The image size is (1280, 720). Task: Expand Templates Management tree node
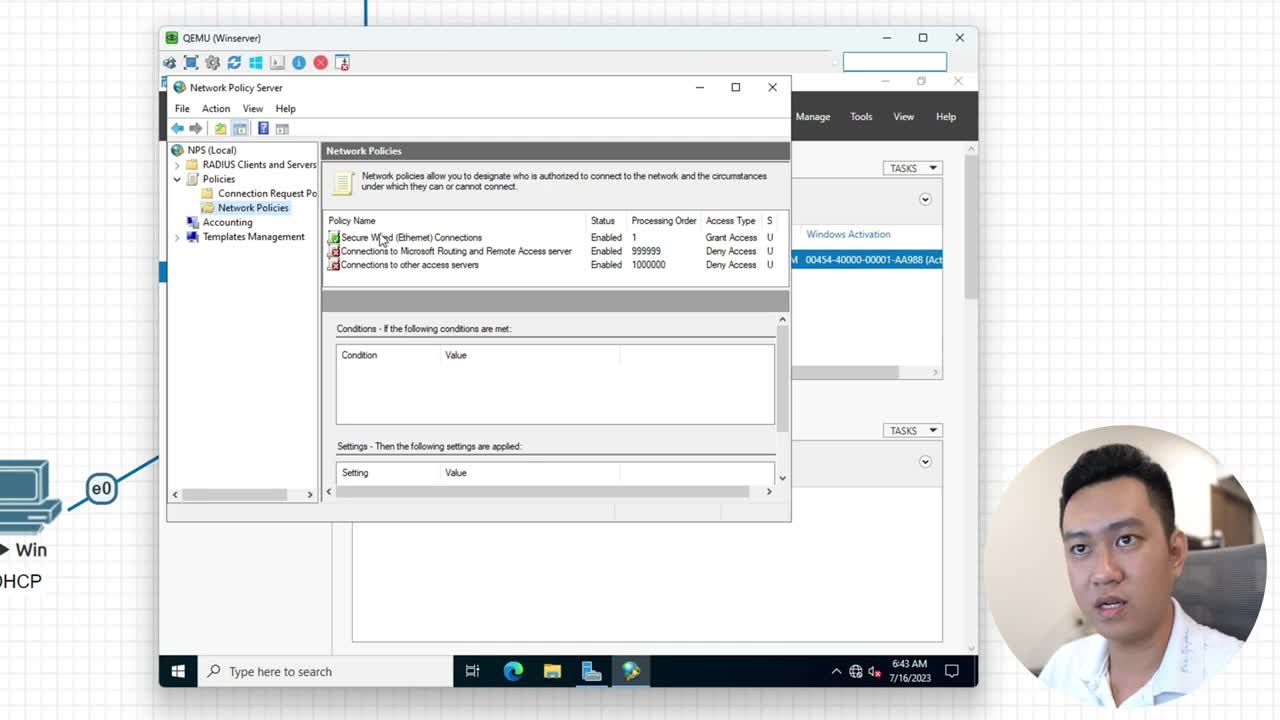[x=178, y=237]
